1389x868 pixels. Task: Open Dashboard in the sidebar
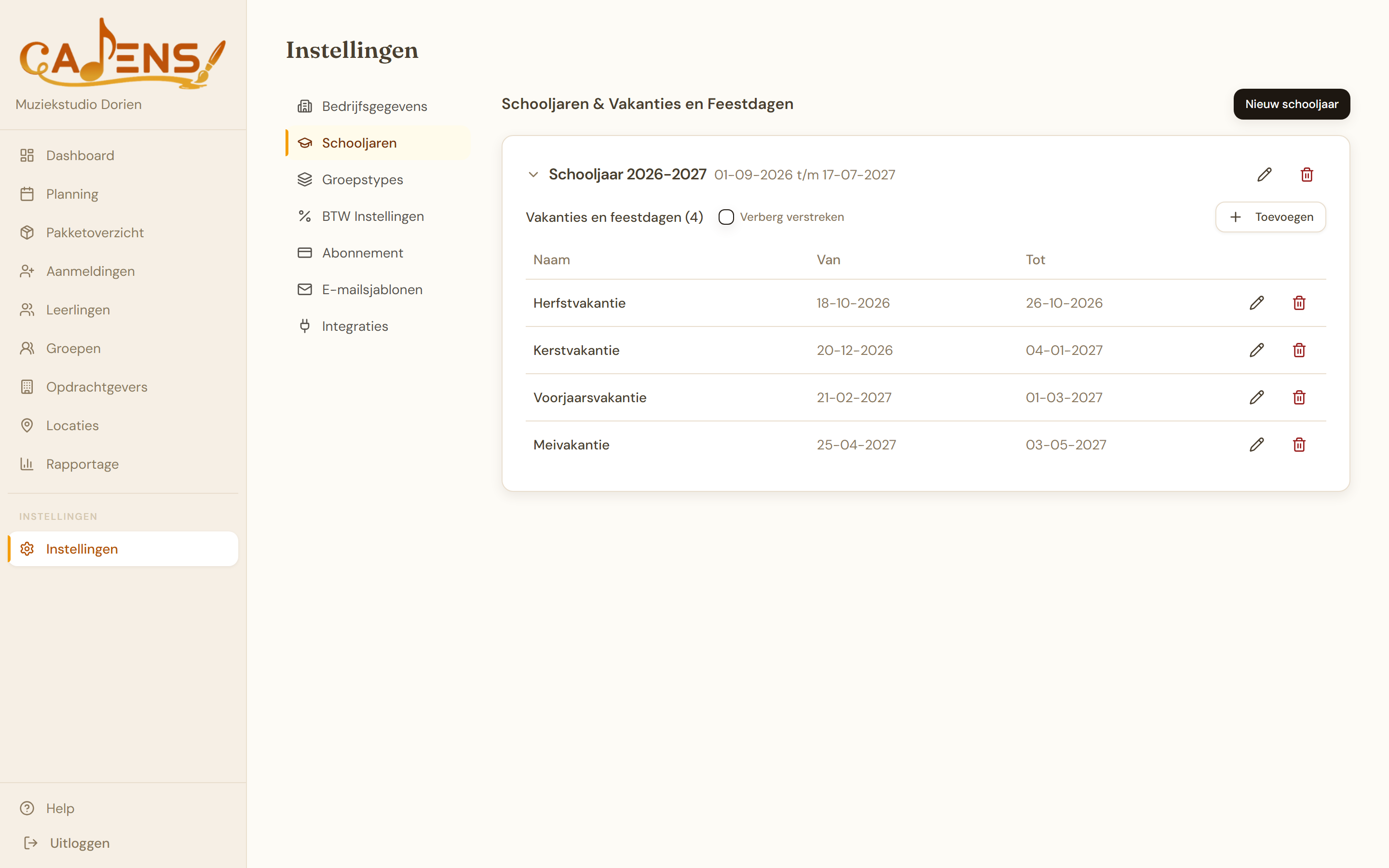pos(123,156)
